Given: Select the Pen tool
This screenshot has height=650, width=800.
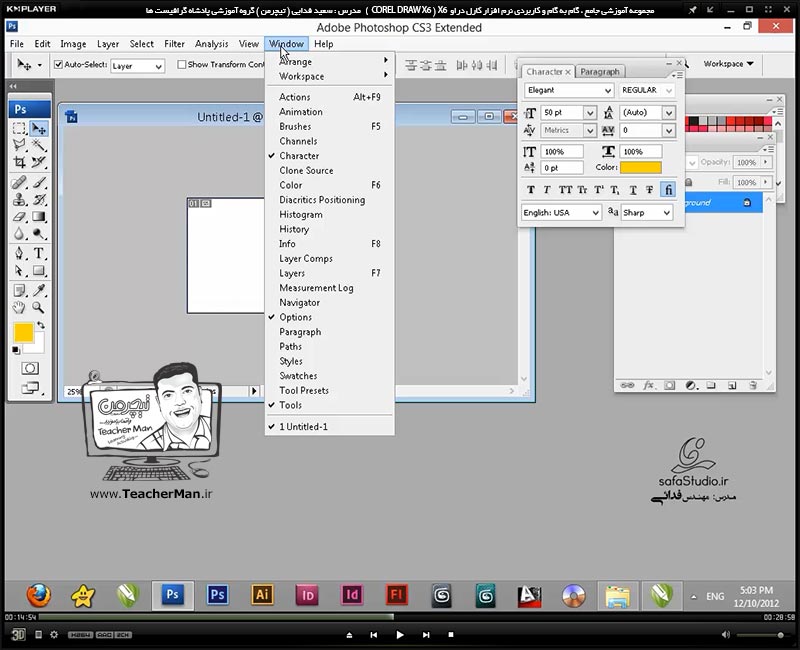Looking at the screenshot, I should (x=19, y=254).
